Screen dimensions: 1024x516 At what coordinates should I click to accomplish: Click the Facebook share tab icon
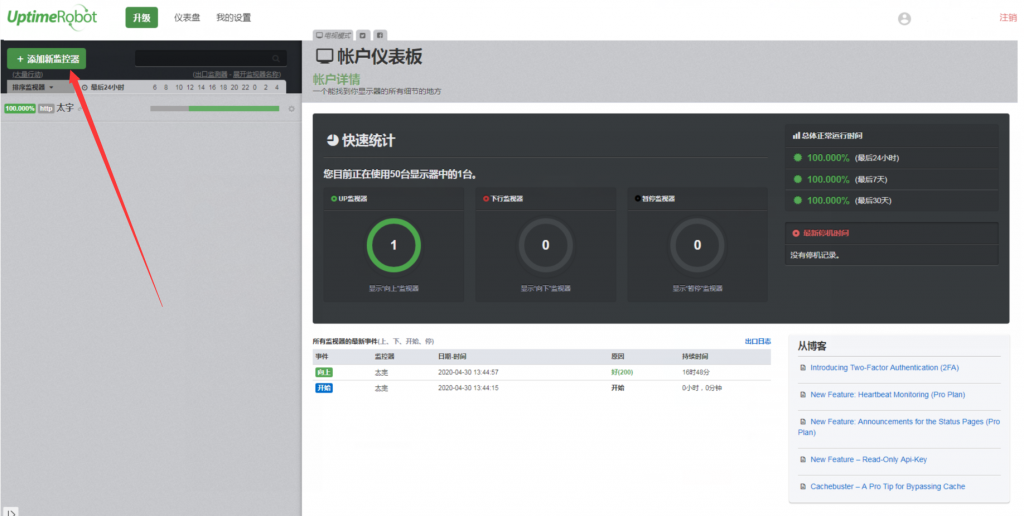click(x=379, y=35)
